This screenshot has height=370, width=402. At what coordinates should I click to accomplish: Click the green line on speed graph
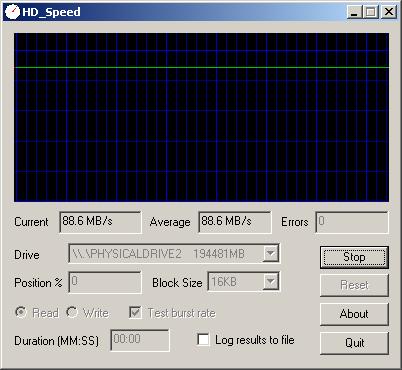tap(201, 68)
